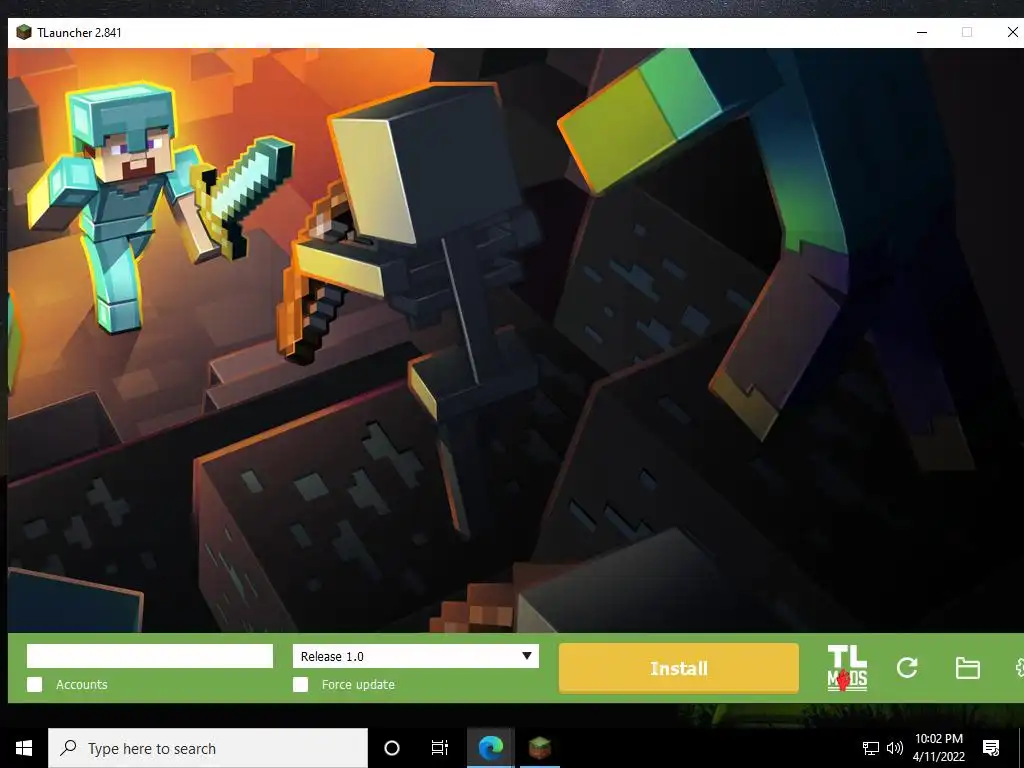Open Task View on taskbar
Viewport: 1024px width, 768px height.
(x=440, y=748)
